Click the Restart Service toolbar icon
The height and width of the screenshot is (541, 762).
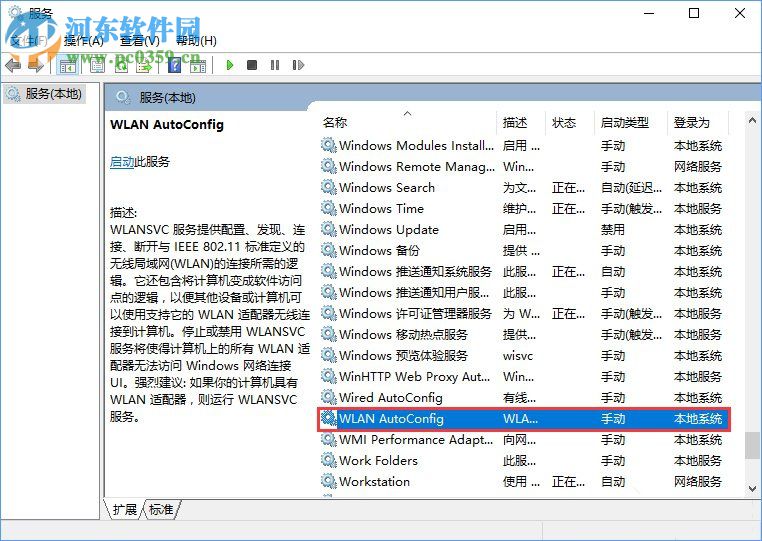click(298, 65)
